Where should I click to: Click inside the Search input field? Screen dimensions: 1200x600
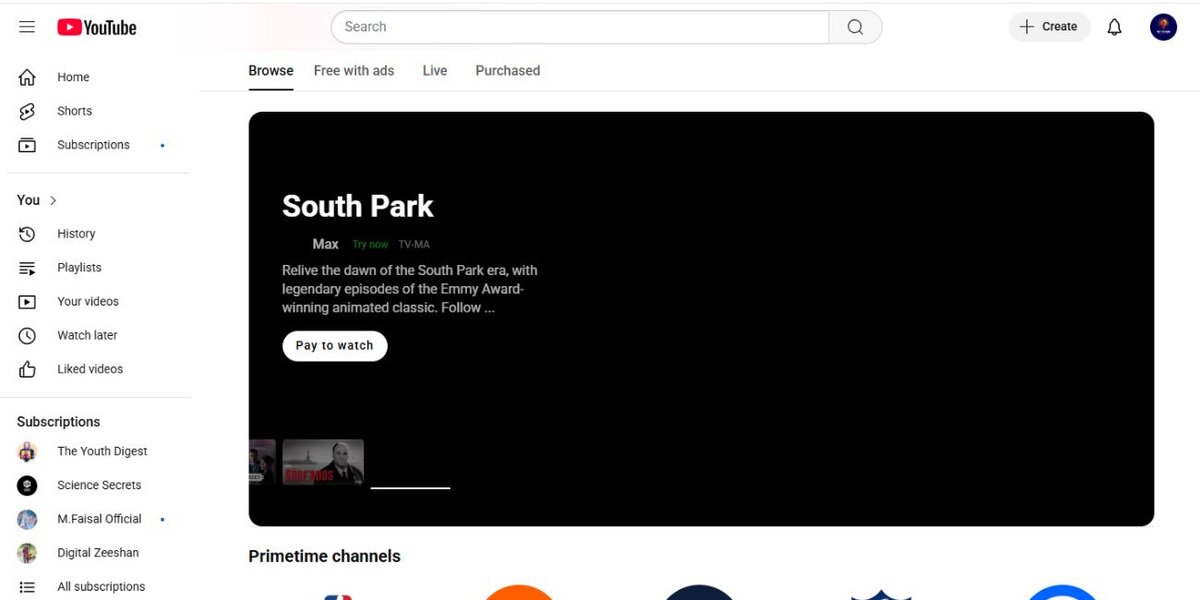pyautogui.click(x=580, y=27)
